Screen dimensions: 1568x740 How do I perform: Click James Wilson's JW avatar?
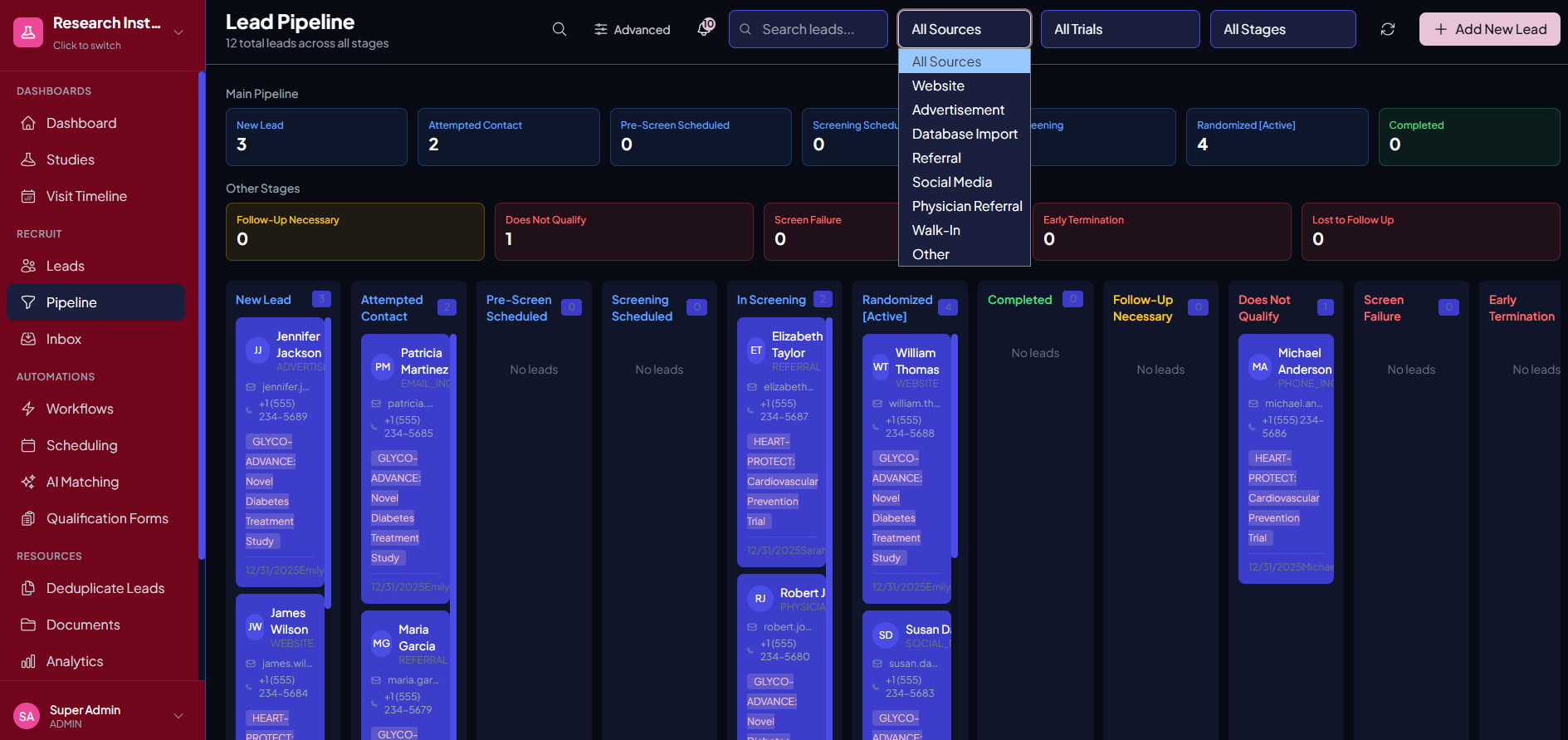255,627
